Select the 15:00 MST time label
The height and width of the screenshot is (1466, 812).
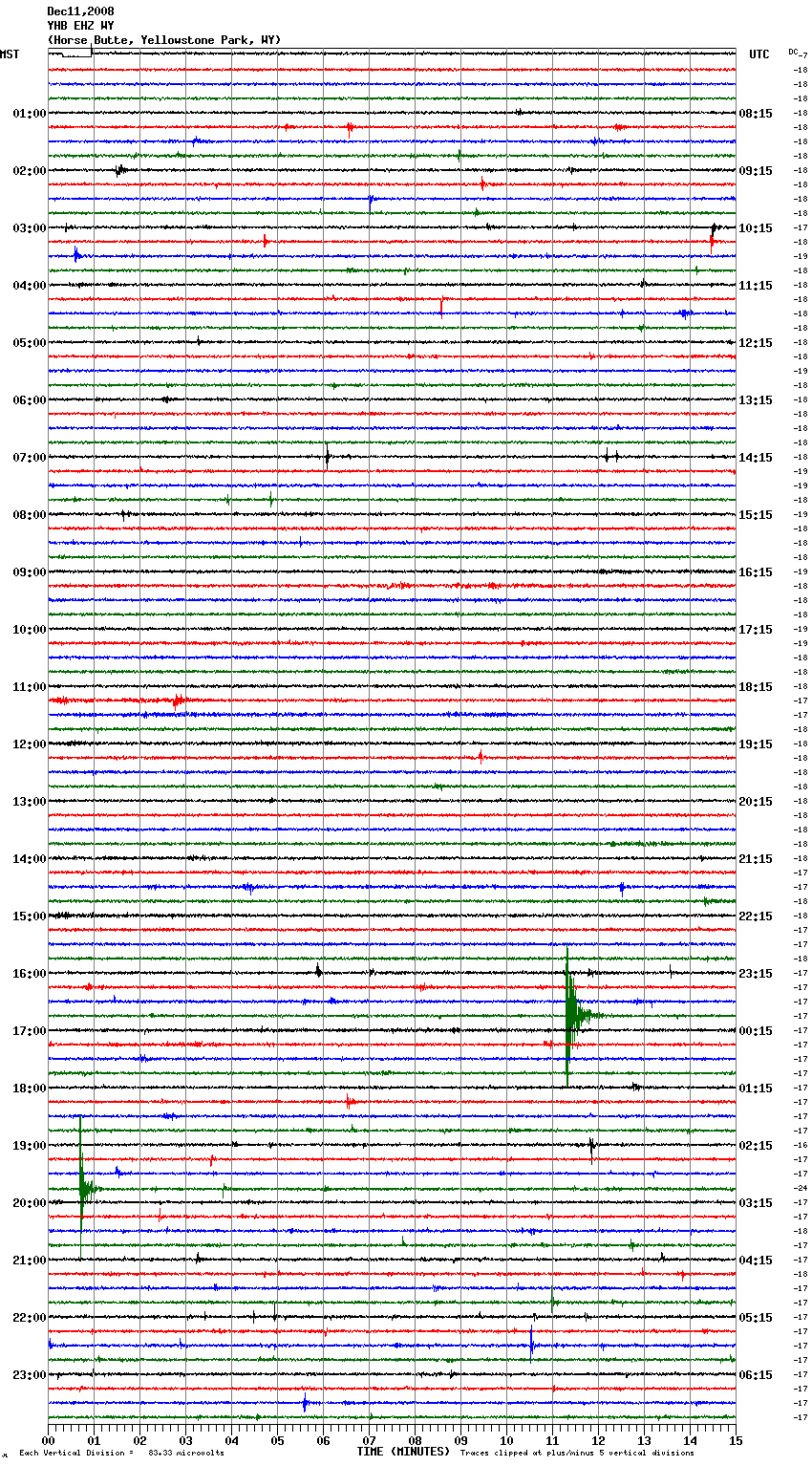click(30, 916)
